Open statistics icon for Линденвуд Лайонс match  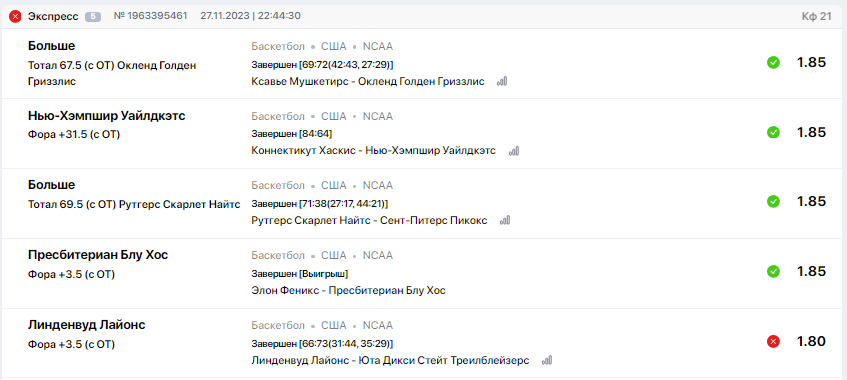[547, 361]
